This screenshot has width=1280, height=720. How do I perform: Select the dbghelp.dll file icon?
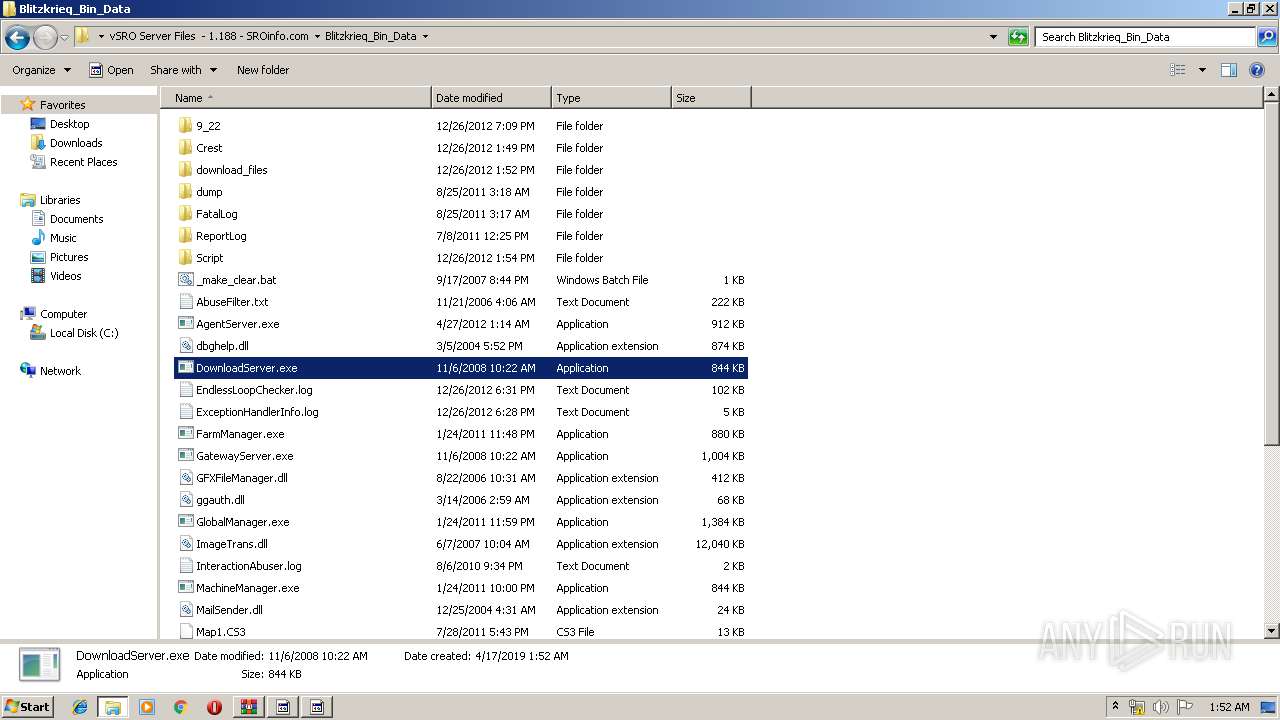pos(185,346)
